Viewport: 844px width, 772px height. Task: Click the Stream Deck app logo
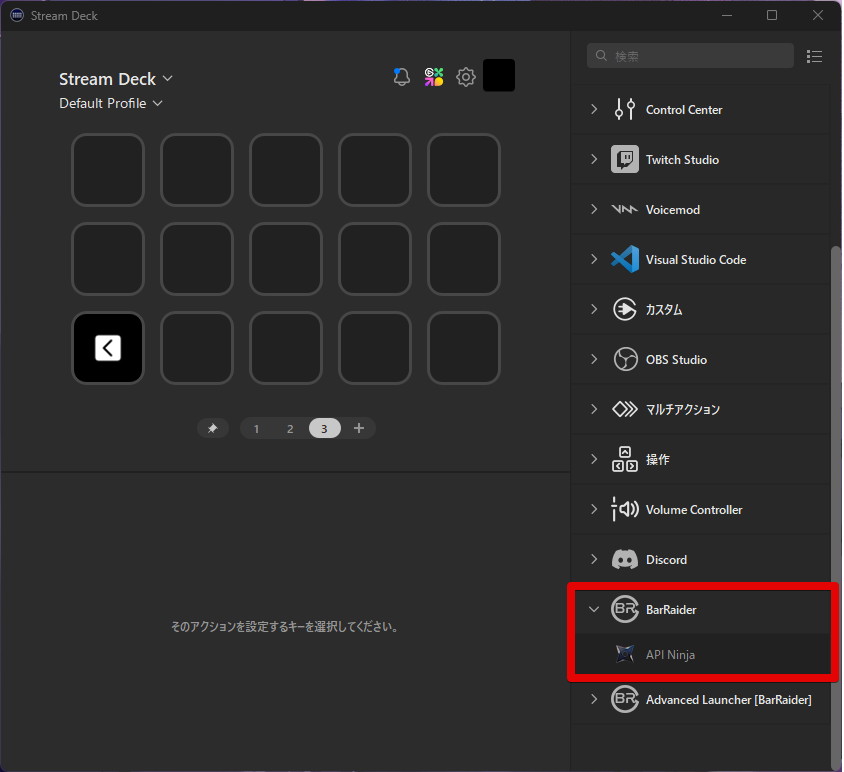pos(17,15)
